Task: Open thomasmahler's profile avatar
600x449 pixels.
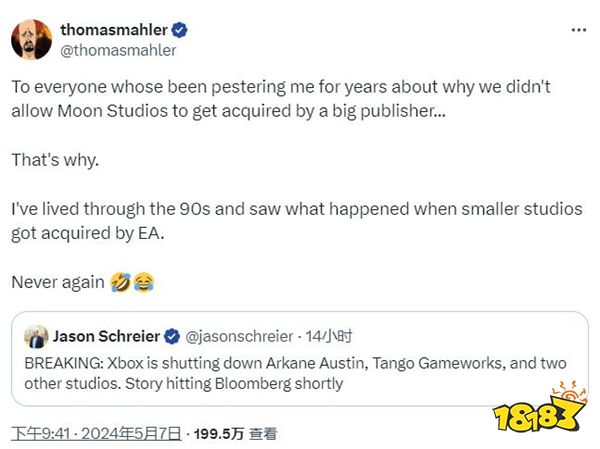Action: tap(31, 39)
